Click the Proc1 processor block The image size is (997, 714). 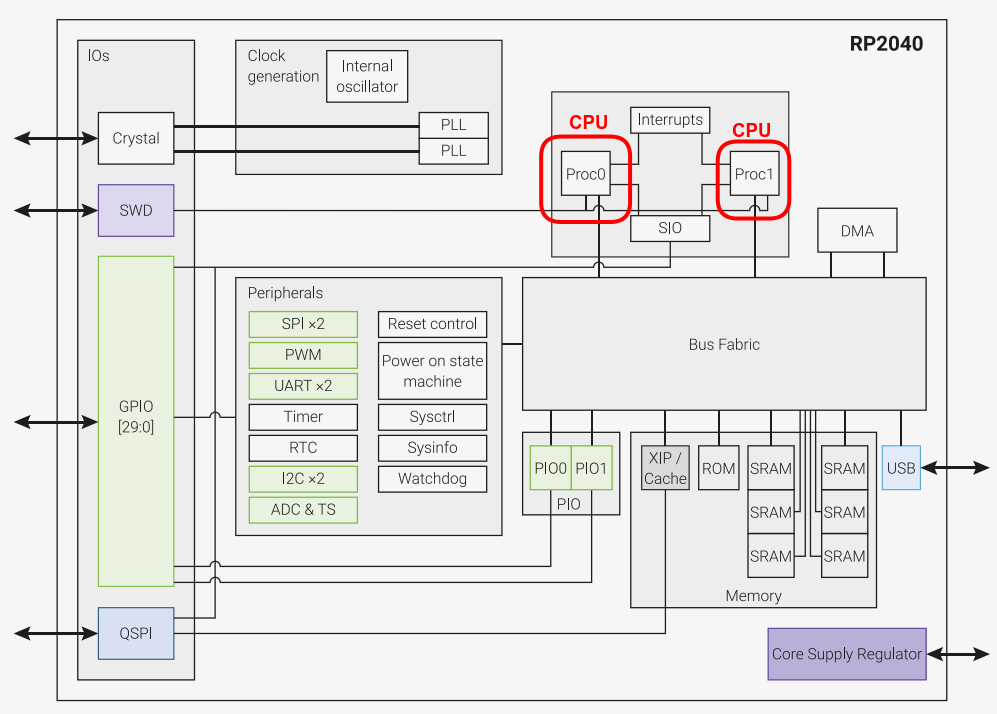pos(754,174)
